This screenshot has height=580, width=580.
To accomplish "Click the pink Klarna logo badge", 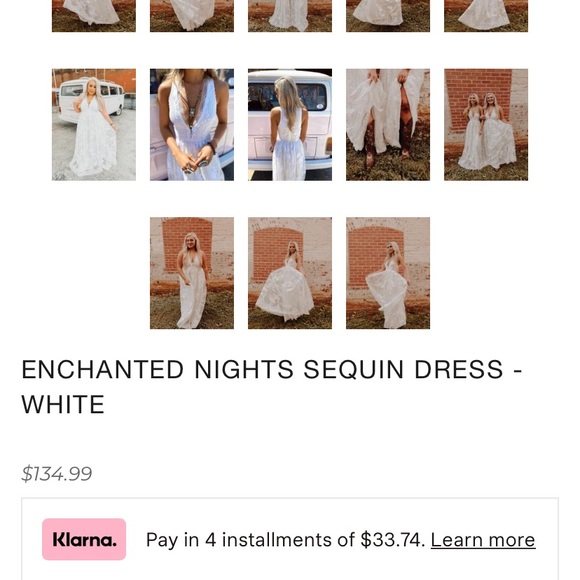I will coord(84,539).
